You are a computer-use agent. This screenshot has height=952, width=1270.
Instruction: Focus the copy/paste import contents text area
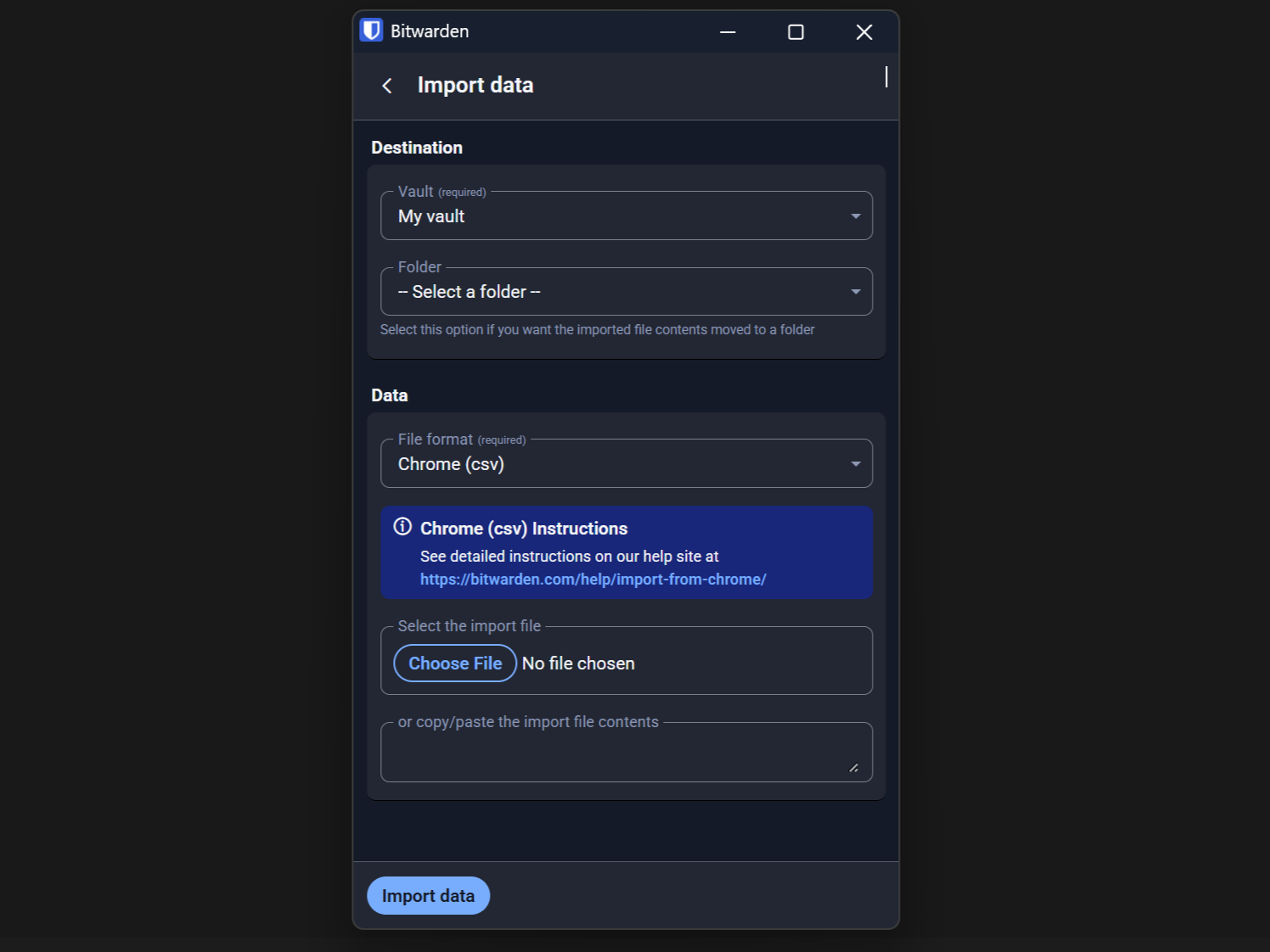(627, 752)
